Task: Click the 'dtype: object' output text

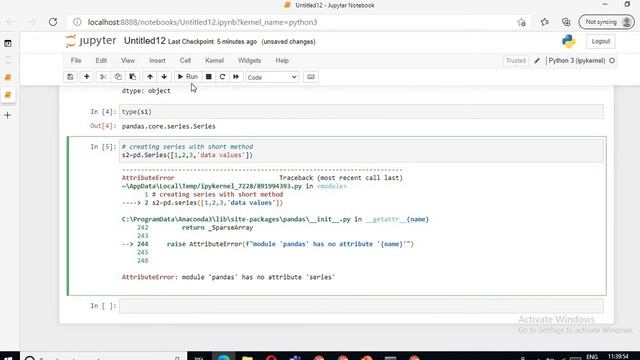Action: tap(146, 91)
